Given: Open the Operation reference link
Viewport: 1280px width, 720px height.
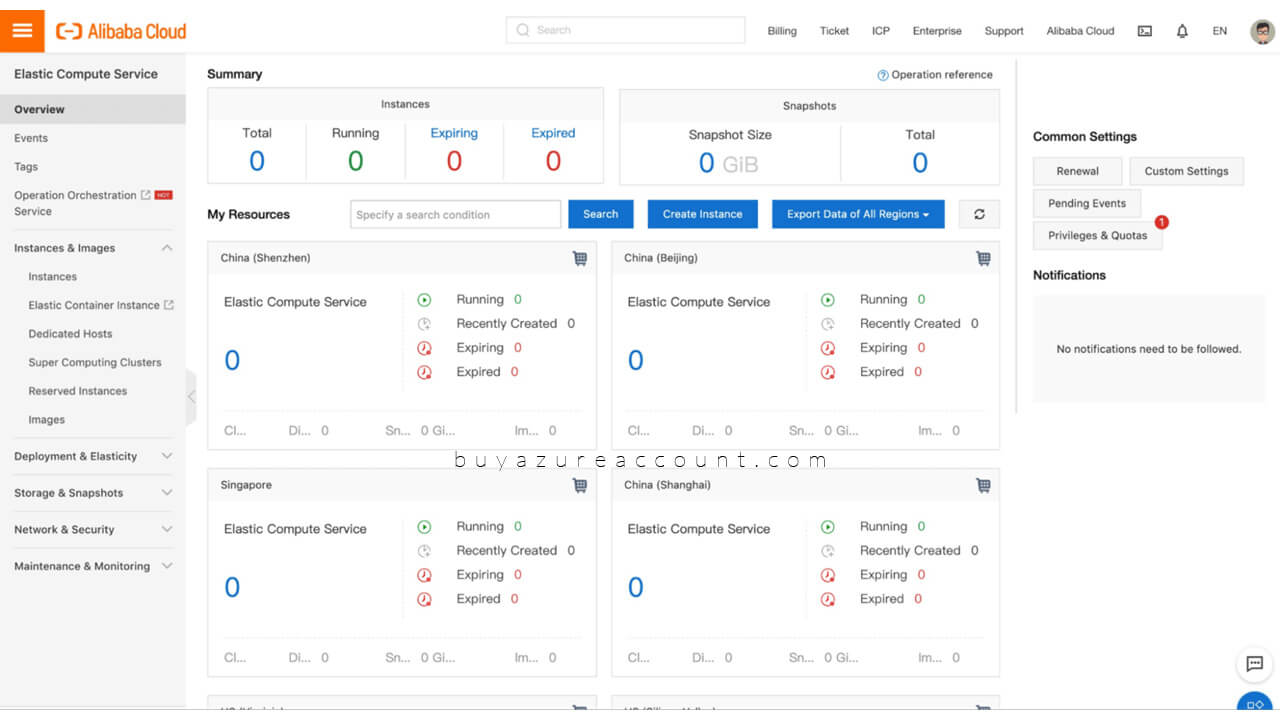Looking at the screenshot, I should point(942,75).
